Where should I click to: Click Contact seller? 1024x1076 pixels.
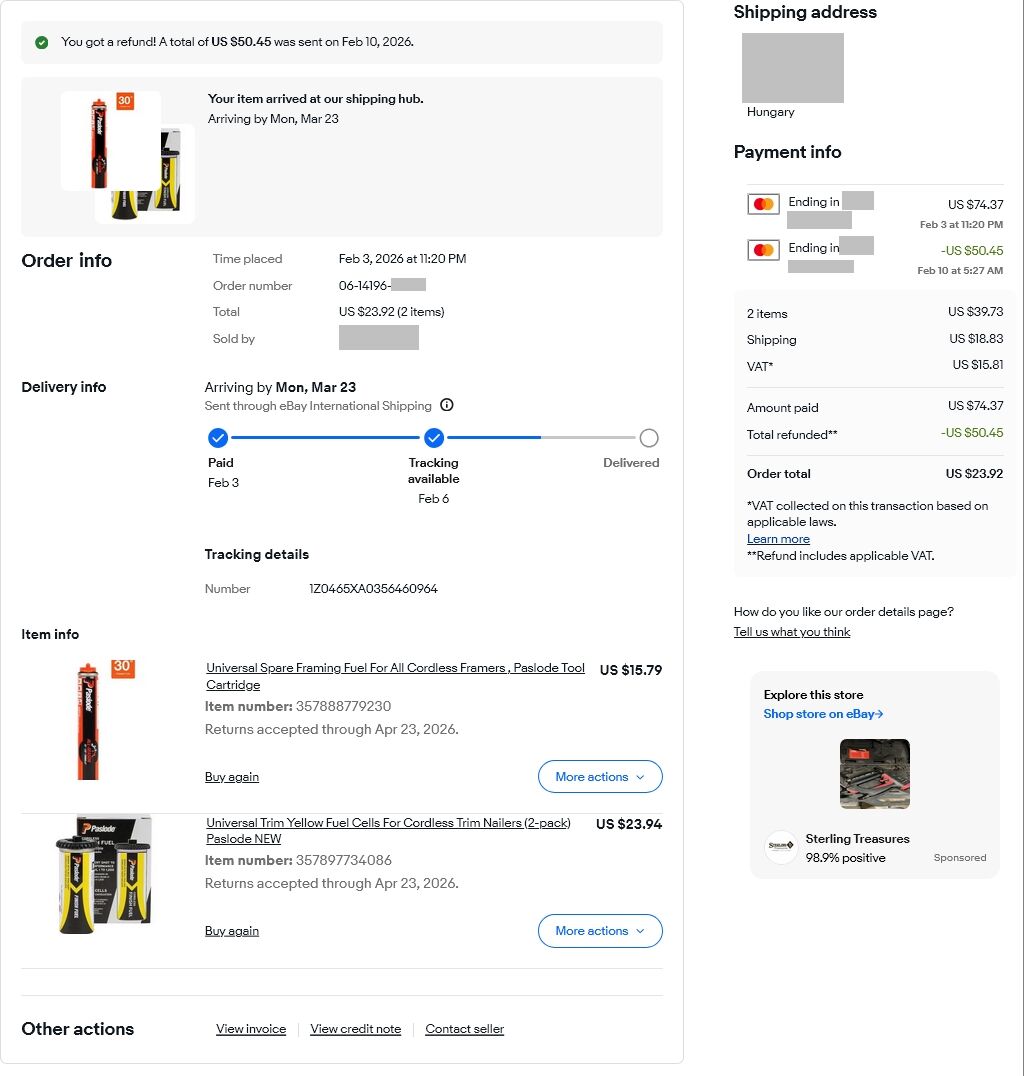pos(465,1029)
